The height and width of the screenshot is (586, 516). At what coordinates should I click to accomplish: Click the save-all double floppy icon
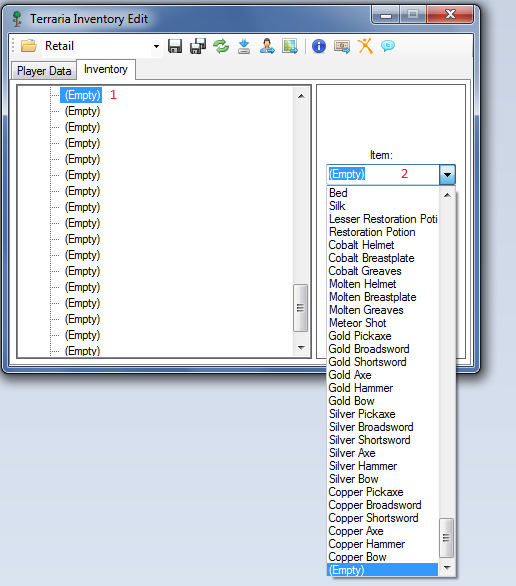[198, 46]
